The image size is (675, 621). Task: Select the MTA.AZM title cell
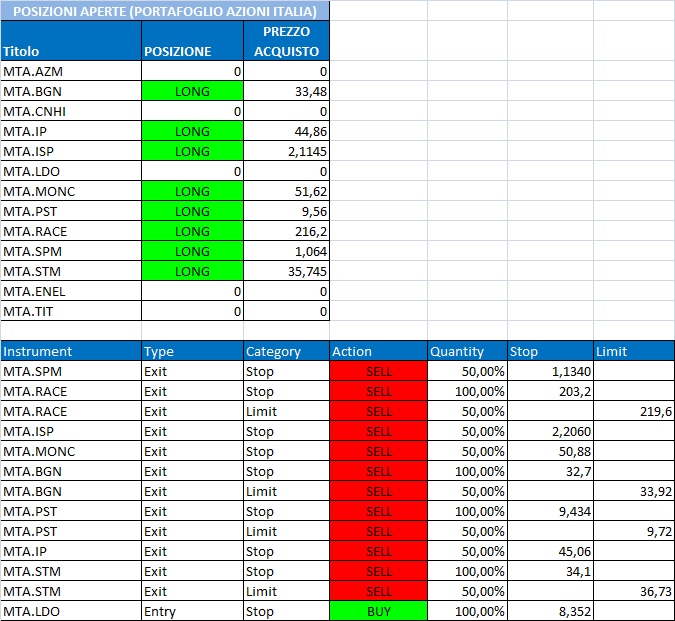[71, 71]
